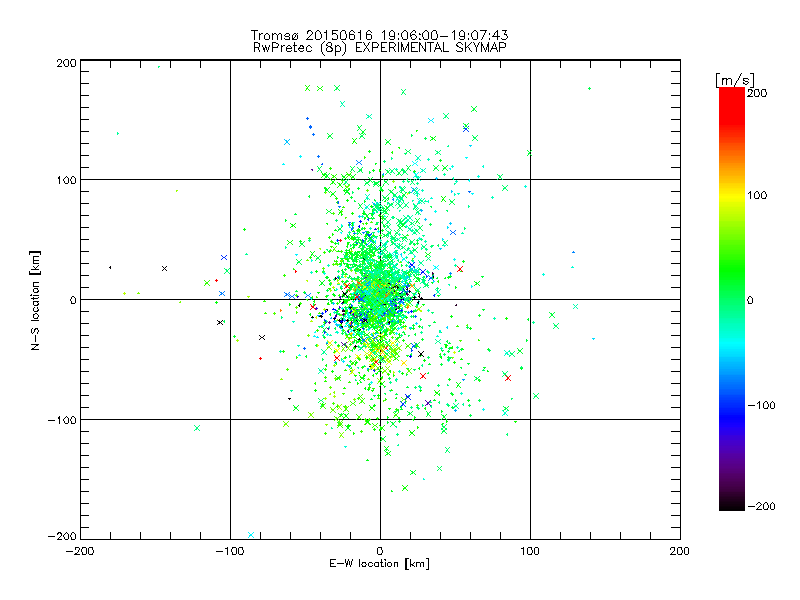Select the "E-W location [km]" axis label
The height and width of the screenshot is (600, 800).
(x=379, y=563)
